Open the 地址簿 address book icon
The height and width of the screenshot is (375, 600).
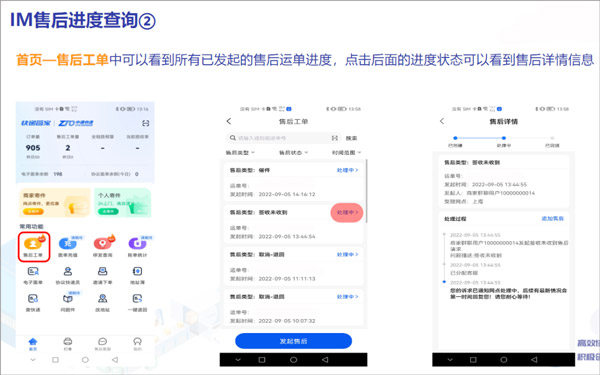click(137, 276)
